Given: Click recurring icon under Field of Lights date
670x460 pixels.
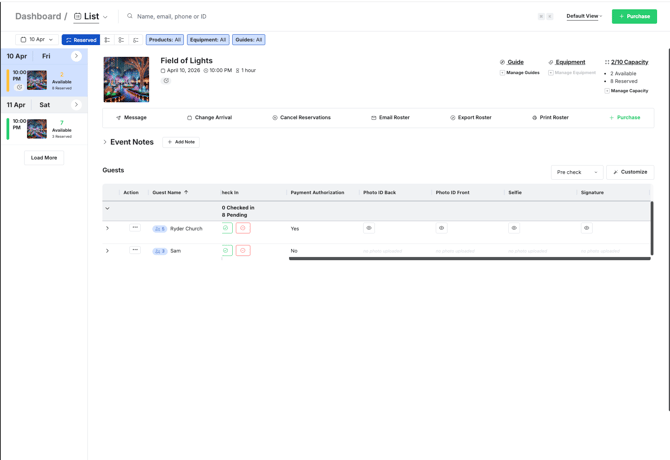Looking at the screenshot, I should click(x=166, y=81).
